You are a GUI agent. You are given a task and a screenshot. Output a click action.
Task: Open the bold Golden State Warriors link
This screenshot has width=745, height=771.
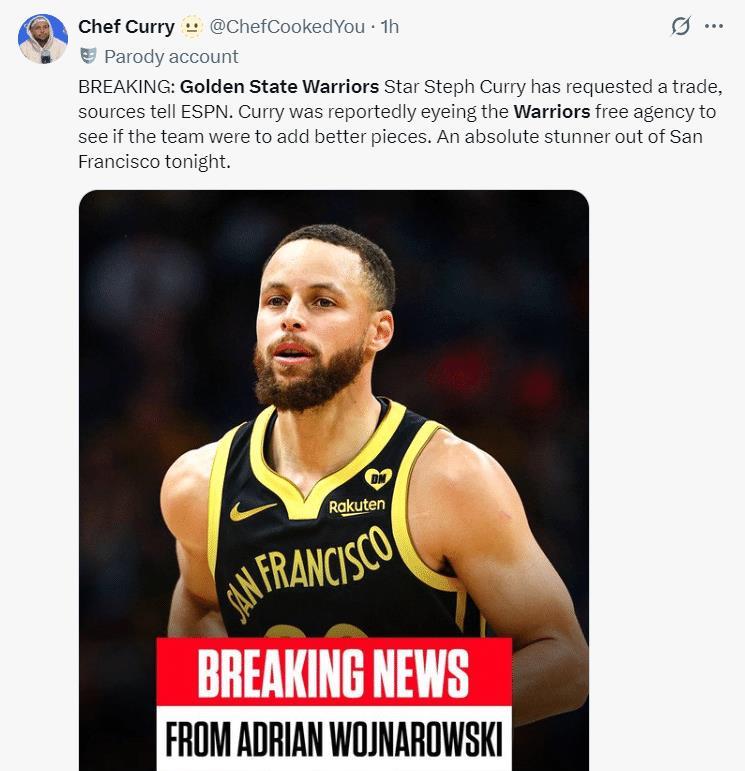point(279,87)
